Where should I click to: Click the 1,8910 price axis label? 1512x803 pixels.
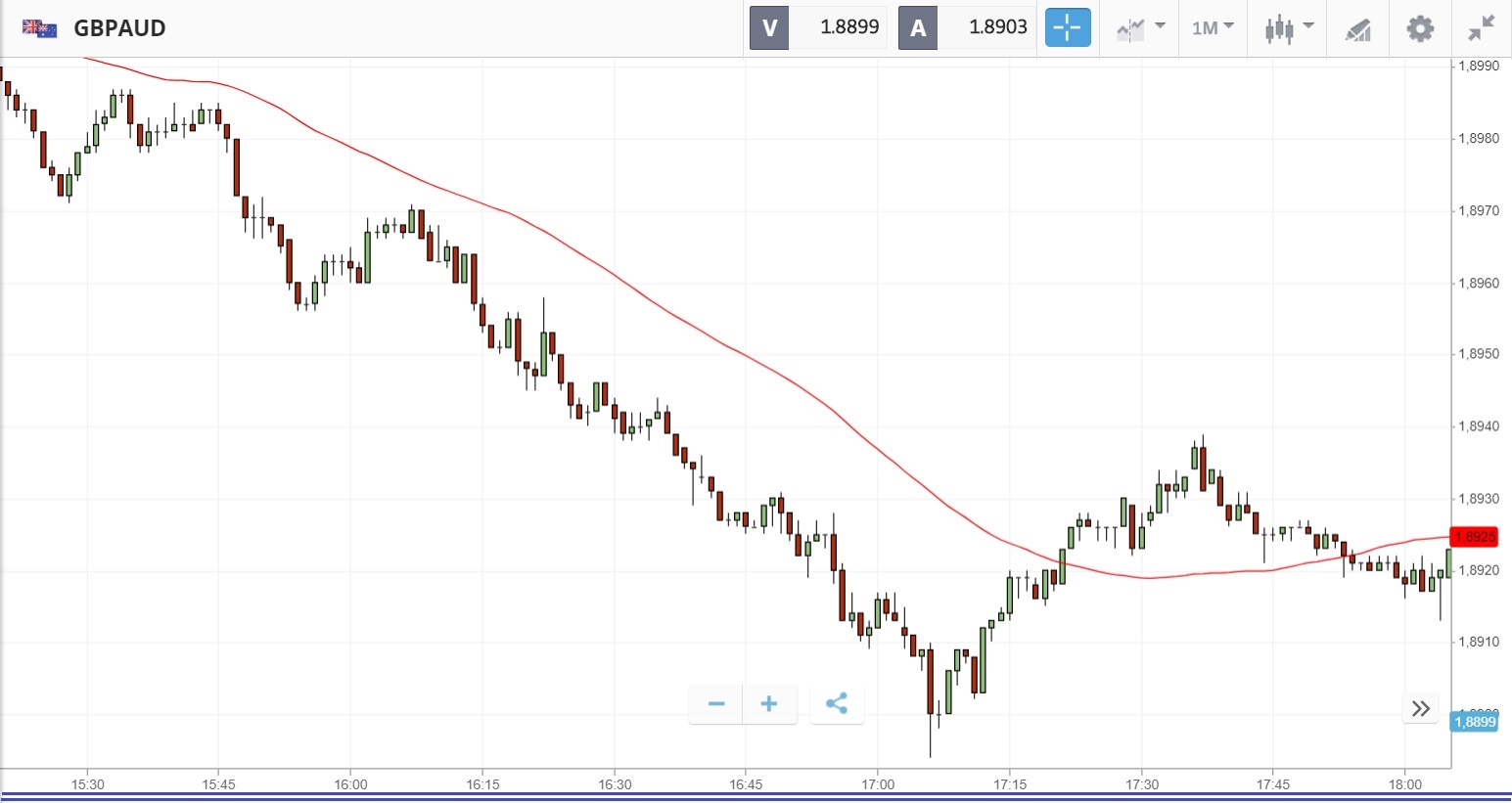click(1479, 643)
